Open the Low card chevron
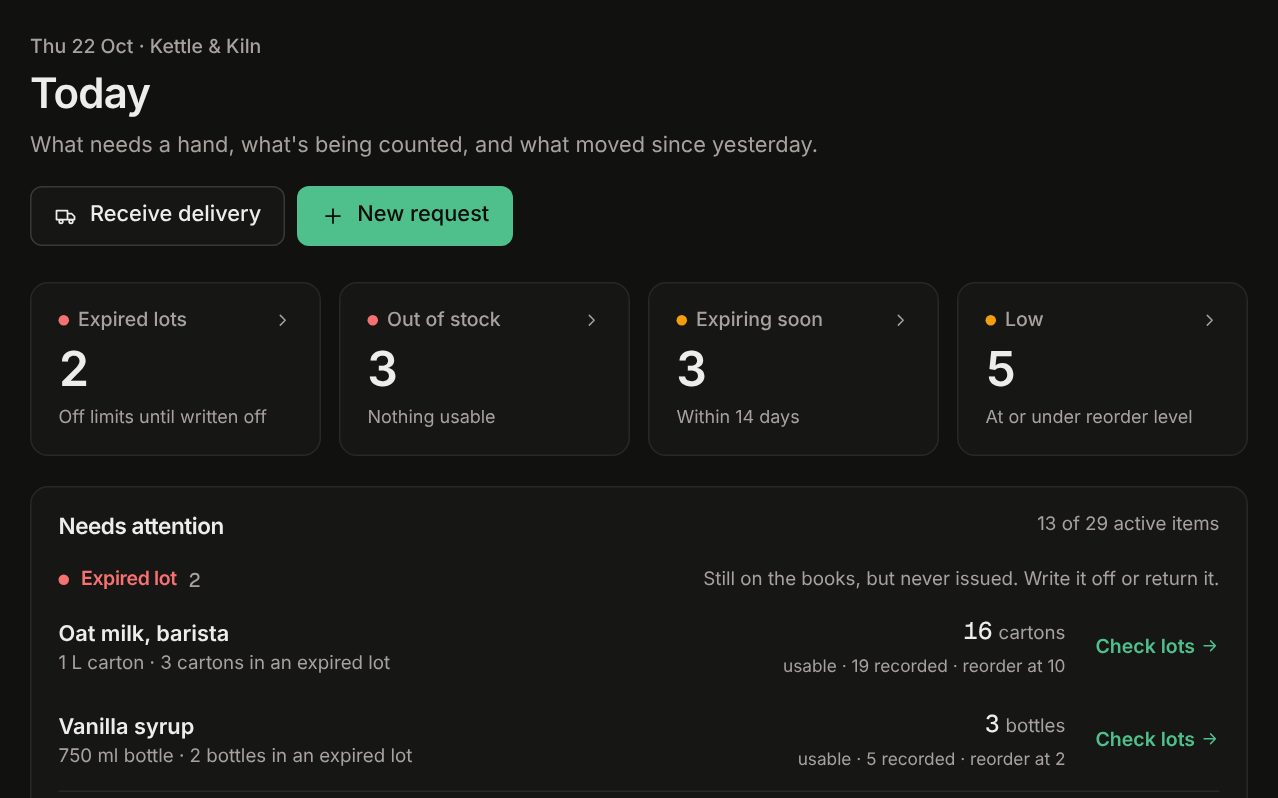The image size is (1278, 798). [x=1209, y=320]
